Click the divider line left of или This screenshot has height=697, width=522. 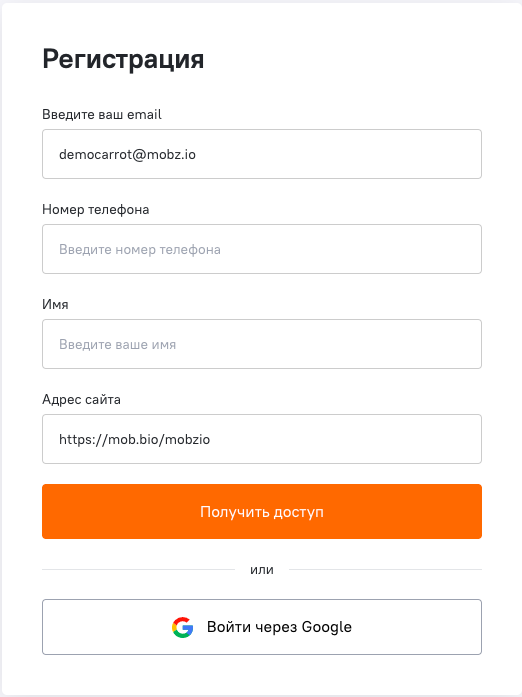[138, 569]
